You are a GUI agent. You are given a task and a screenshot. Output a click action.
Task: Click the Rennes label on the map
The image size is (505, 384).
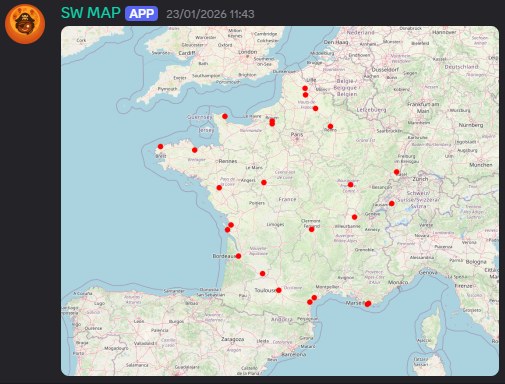point(228,161)
